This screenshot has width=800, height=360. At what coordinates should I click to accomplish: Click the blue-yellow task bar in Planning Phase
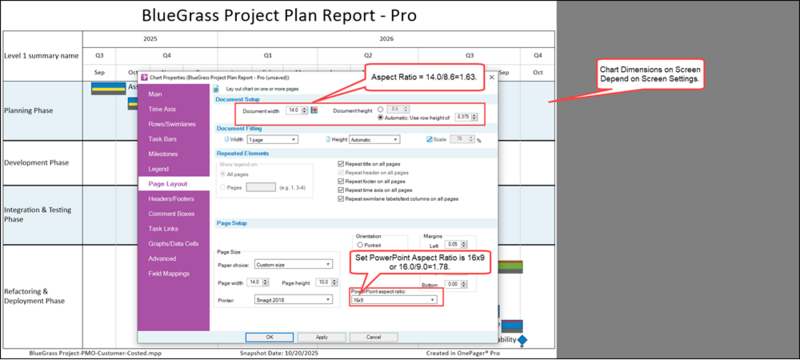pyautogui.click(x=108, y=88)
